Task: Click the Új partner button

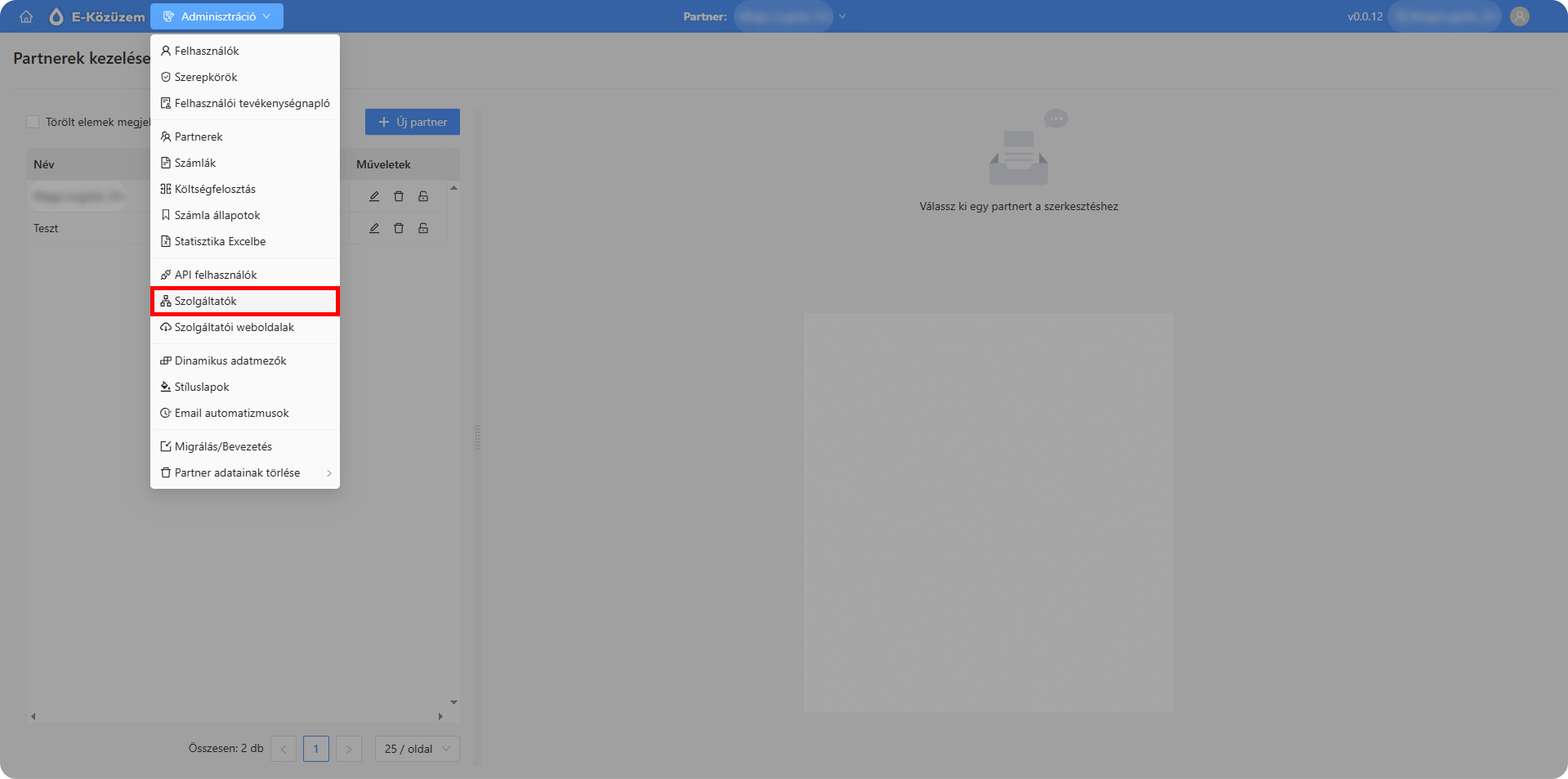Action: (413, 122)
